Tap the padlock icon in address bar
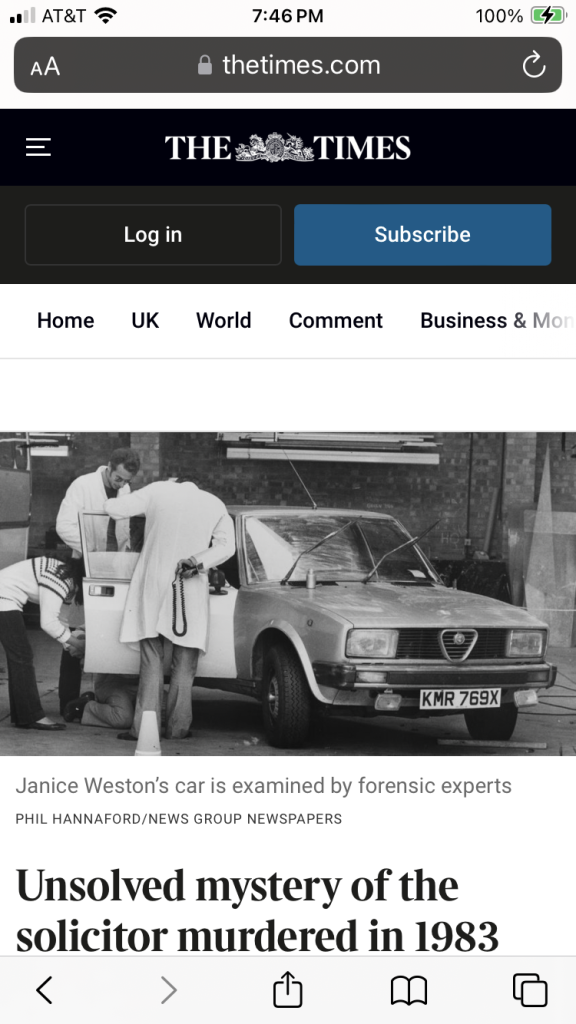The width and height of the screenshot is (576, 1024). (x=204, y=65)
